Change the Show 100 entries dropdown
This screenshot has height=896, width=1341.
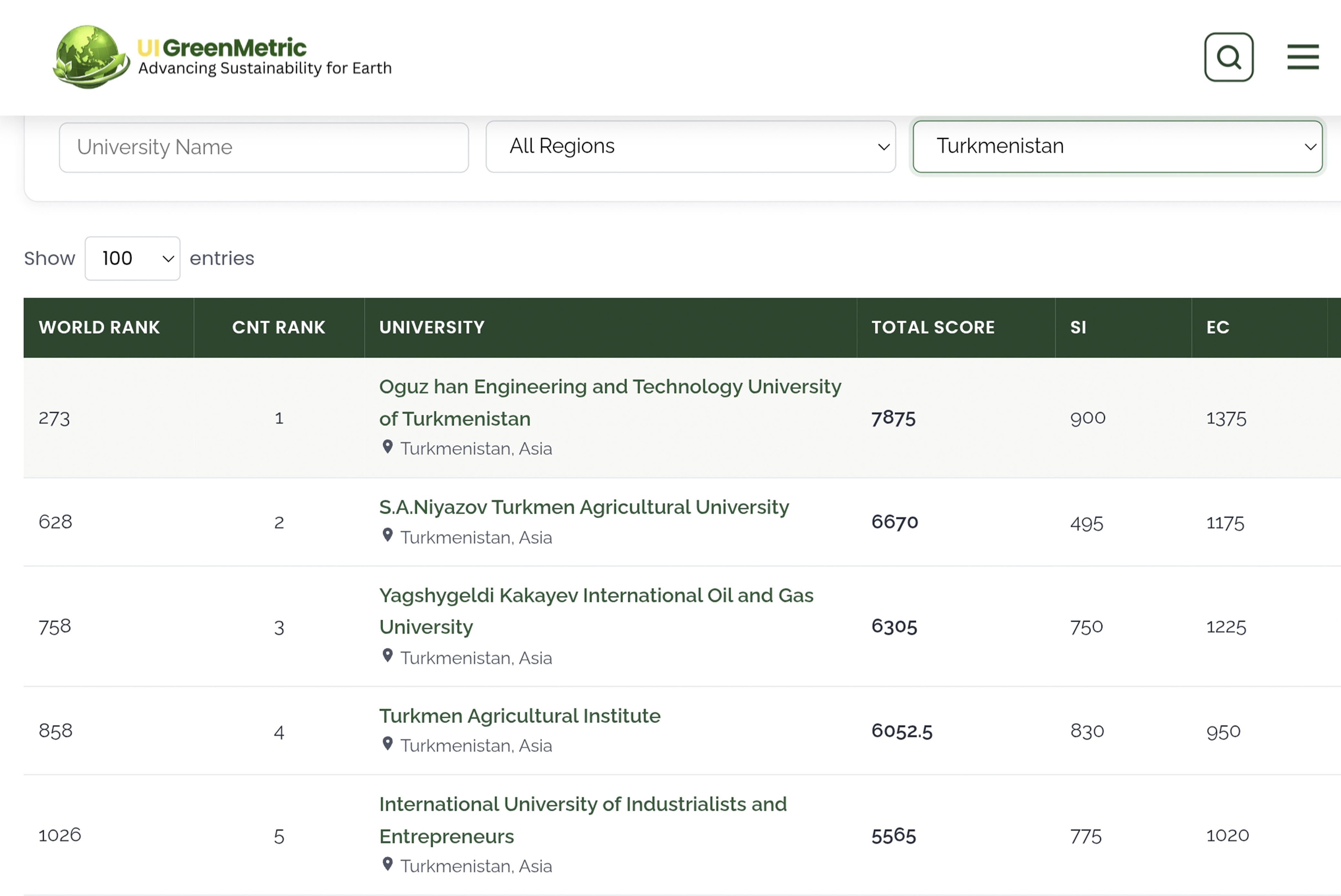[x=133, y=258]
